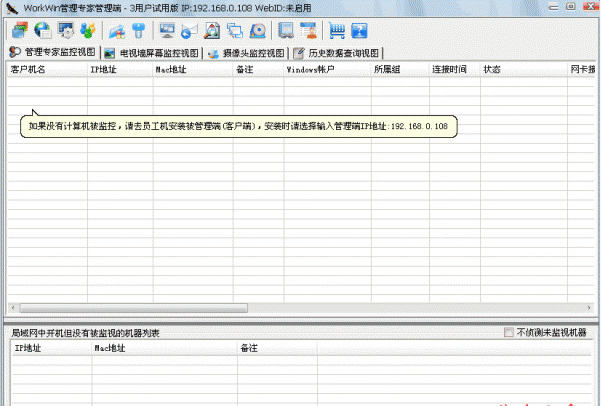Maximize the WorkWin window

click(571, 7)
